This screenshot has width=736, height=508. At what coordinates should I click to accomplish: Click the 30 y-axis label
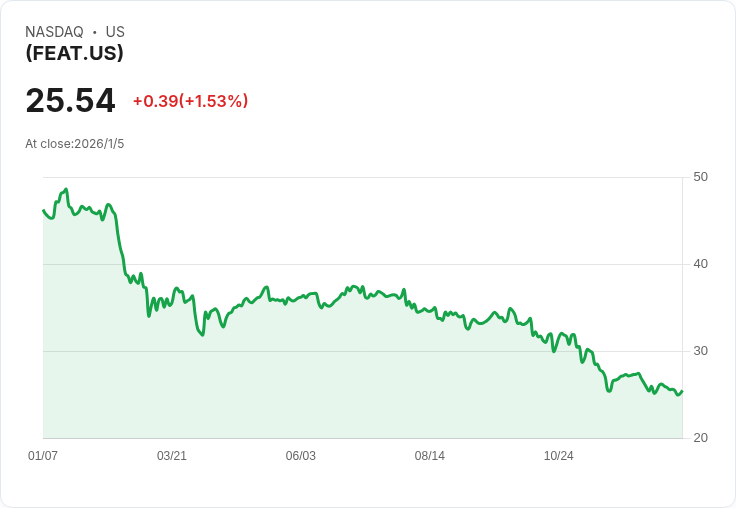tap(700, 351)
